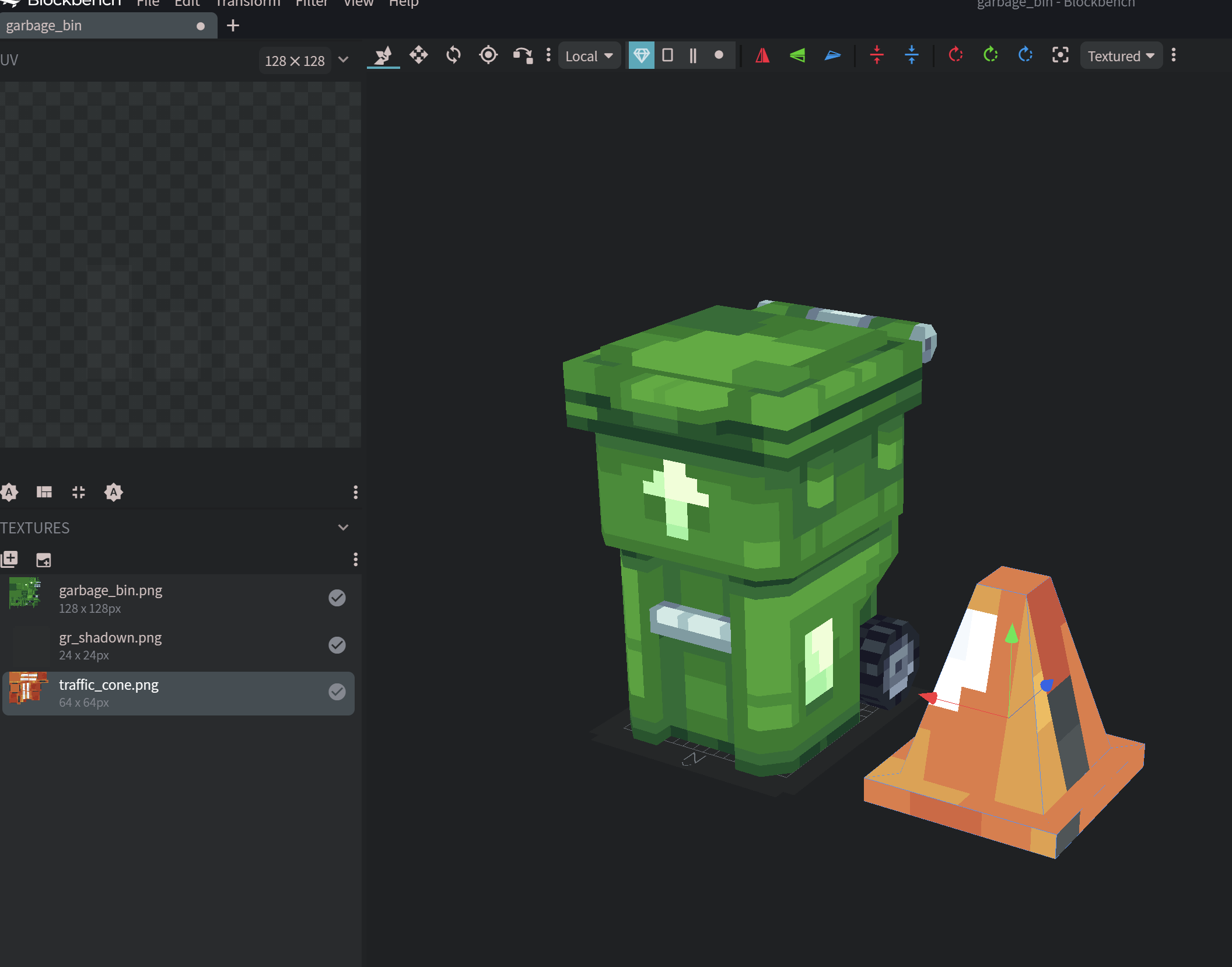The height and width of the screenshot is (967, 1232).
Task: Click the plus button to create new tab
Action: click(233, 25)
